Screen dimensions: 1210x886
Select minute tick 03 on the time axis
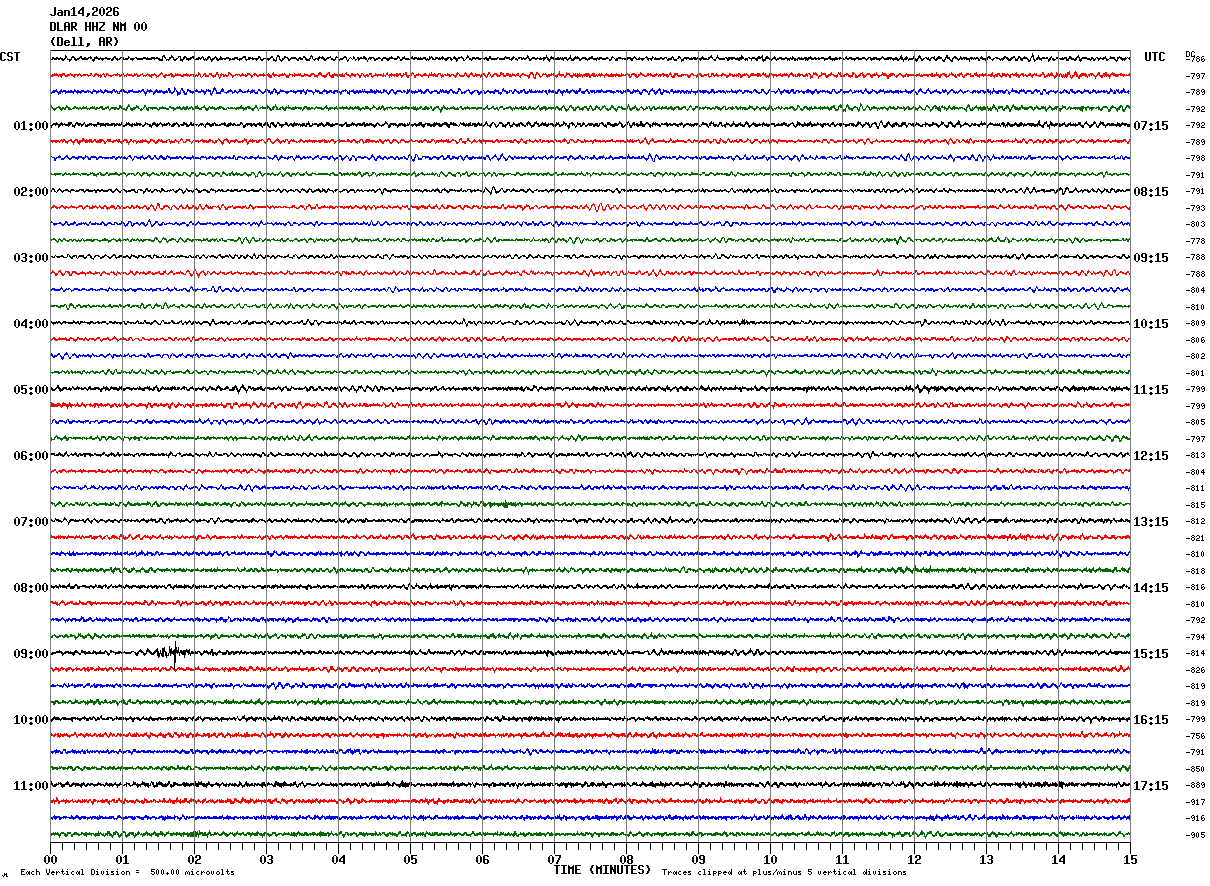[266, 859]
